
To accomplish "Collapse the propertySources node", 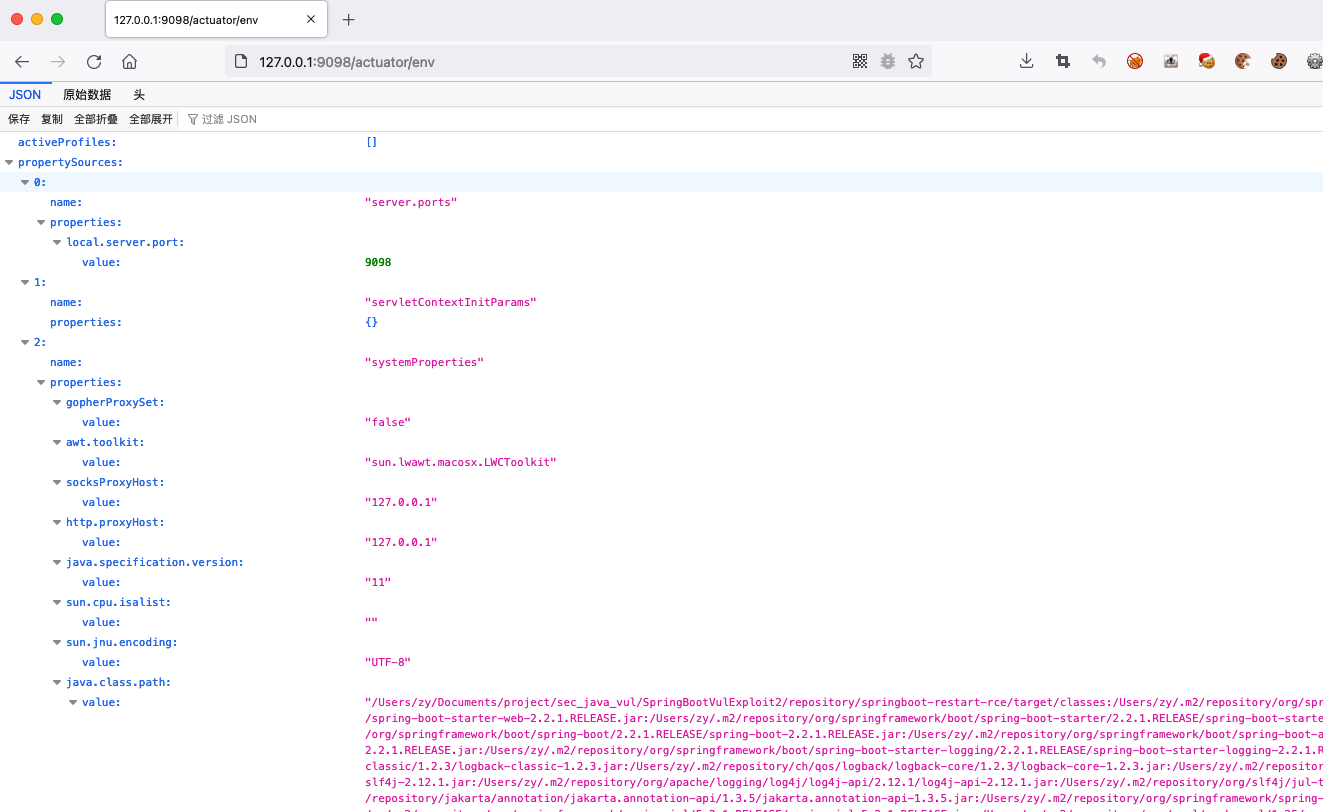I will [9, 162].
